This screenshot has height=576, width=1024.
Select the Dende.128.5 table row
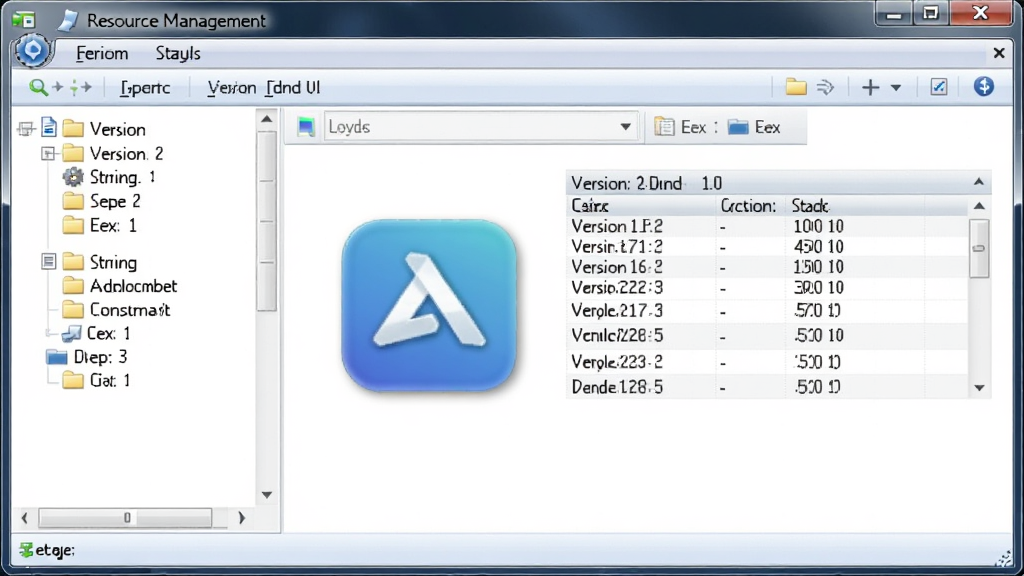(x=767, y=387)
